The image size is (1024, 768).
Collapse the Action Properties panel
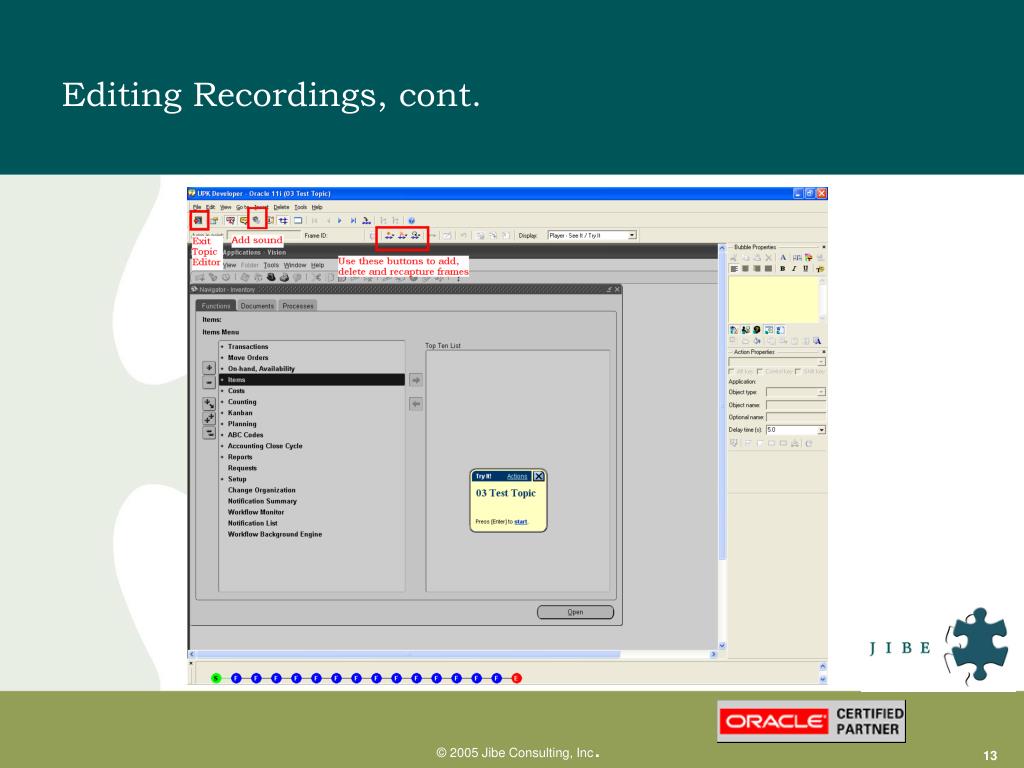point(824,352)
